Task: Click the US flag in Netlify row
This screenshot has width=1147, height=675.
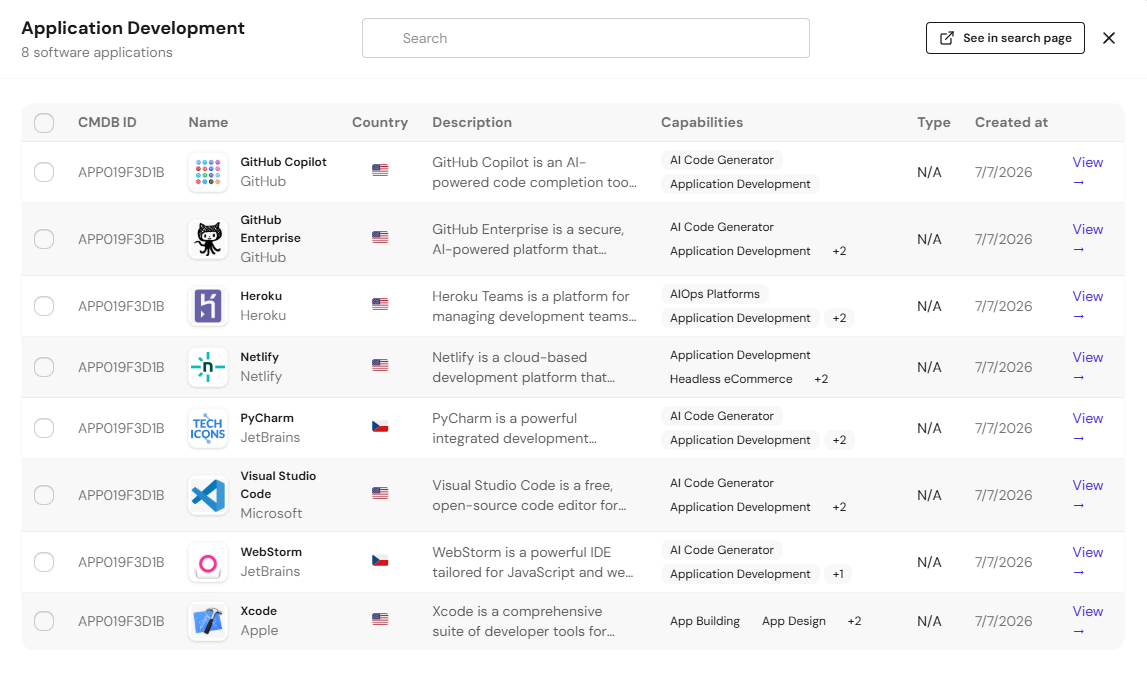Action: [x=380, y=365]
